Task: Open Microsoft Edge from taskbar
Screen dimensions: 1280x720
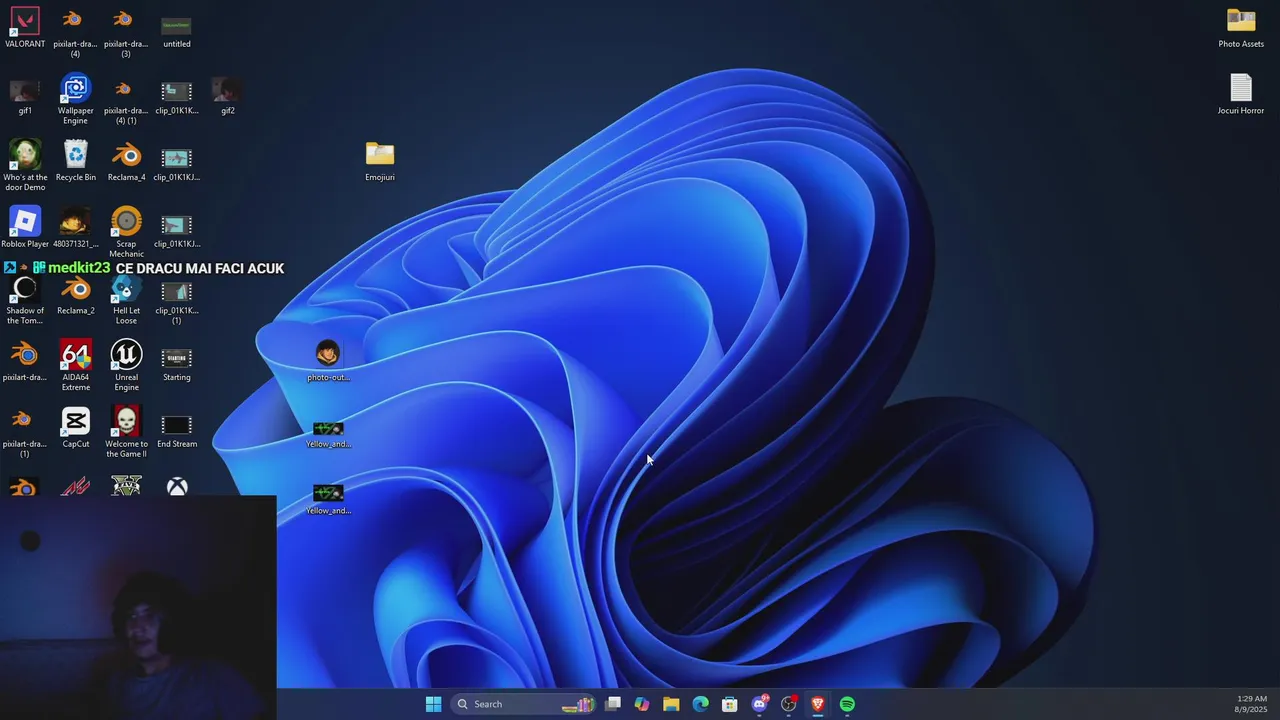Action: (701, 704)
